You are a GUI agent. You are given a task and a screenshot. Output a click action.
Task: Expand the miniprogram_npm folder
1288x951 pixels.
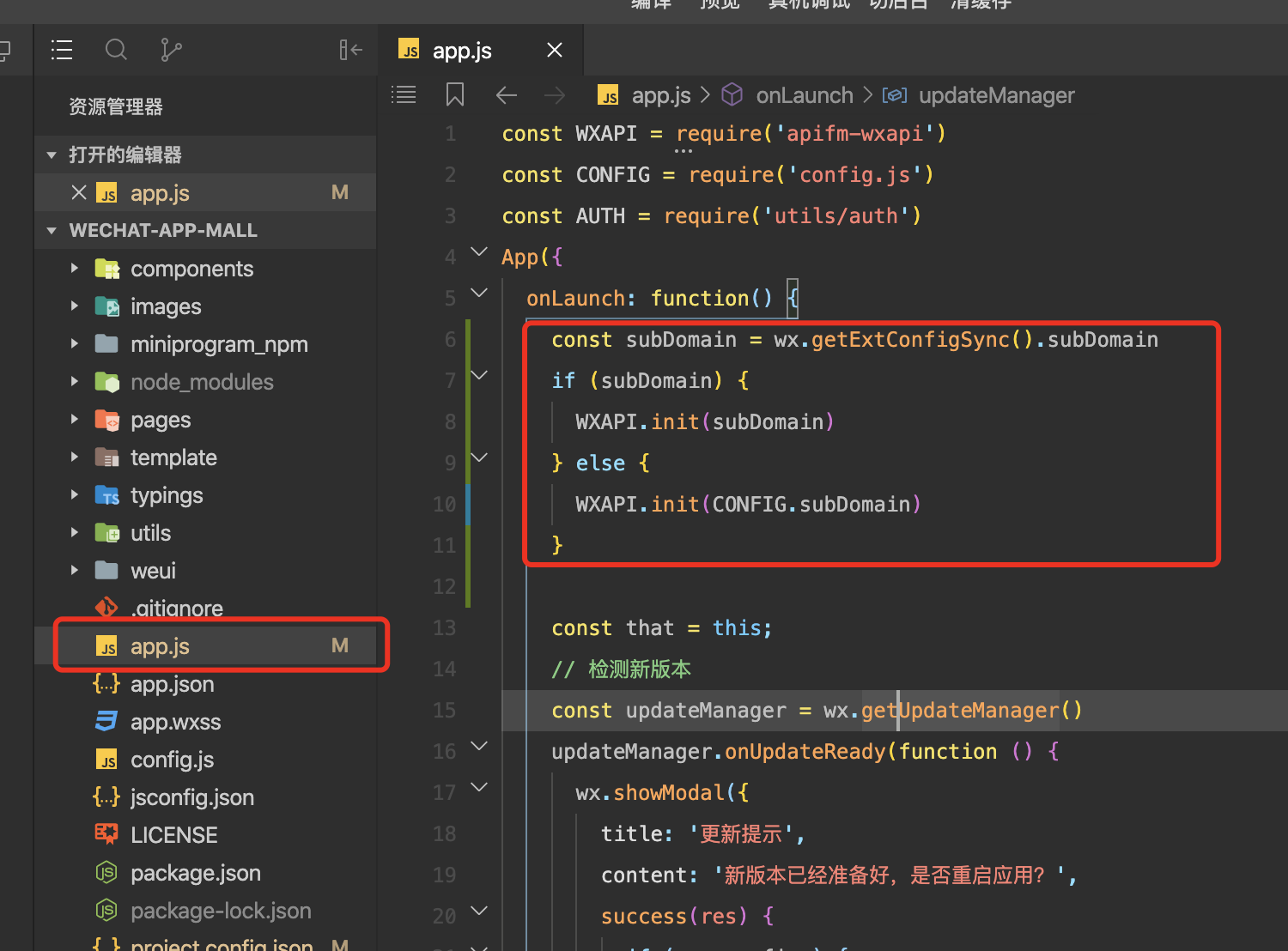75,344
